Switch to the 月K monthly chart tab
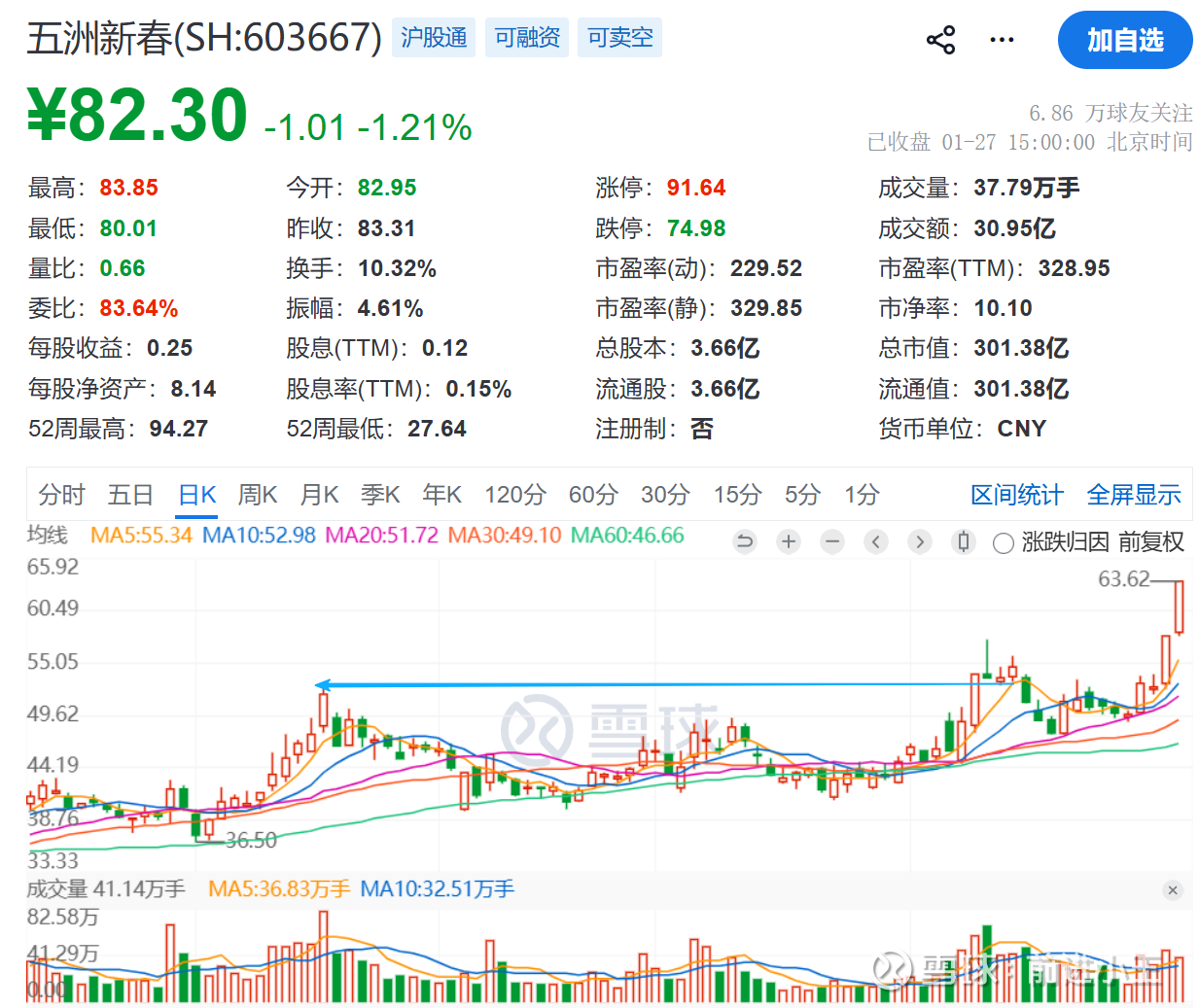This screenshot has width=1199, height=1008. [319, 495]
